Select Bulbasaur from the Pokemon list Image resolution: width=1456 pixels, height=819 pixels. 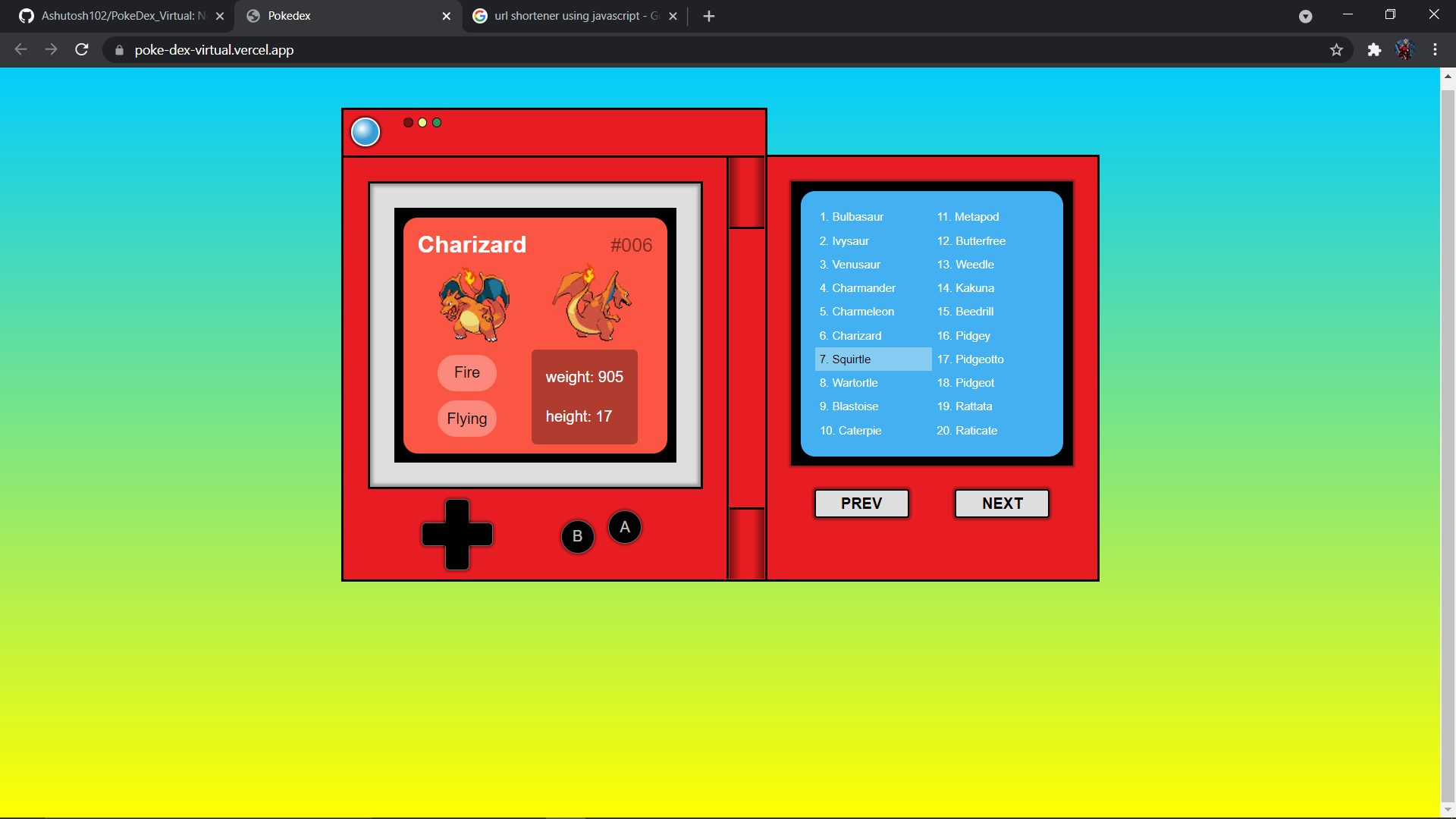click(852, 216)
